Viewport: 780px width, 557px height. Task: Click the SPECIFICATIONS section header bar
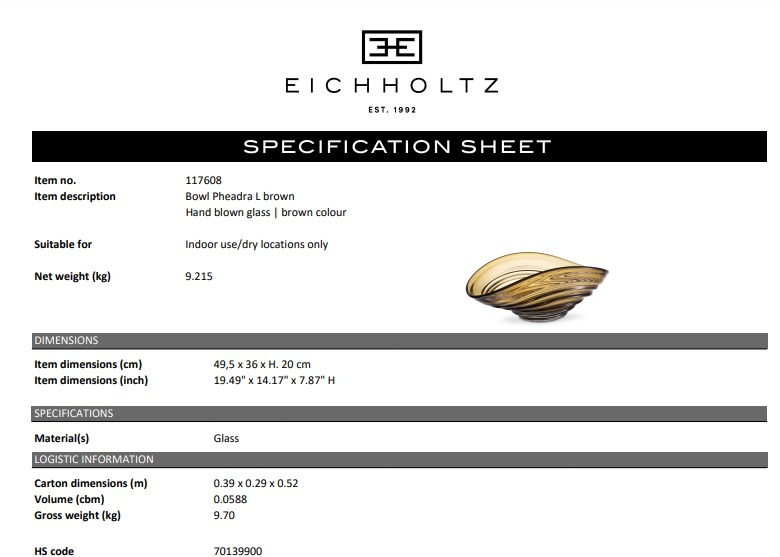coord(399,413)
